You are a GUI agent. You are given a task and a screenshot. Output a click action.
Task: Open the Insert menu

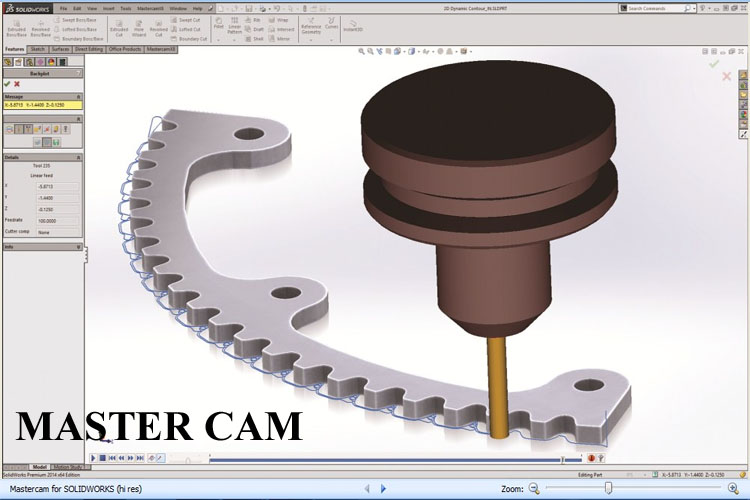109,9
